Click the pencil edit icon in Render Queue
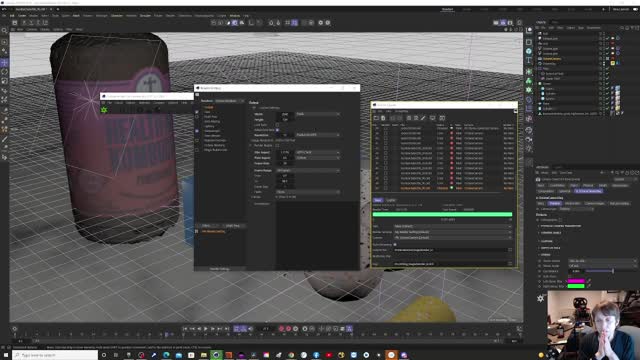 point(423,118)
